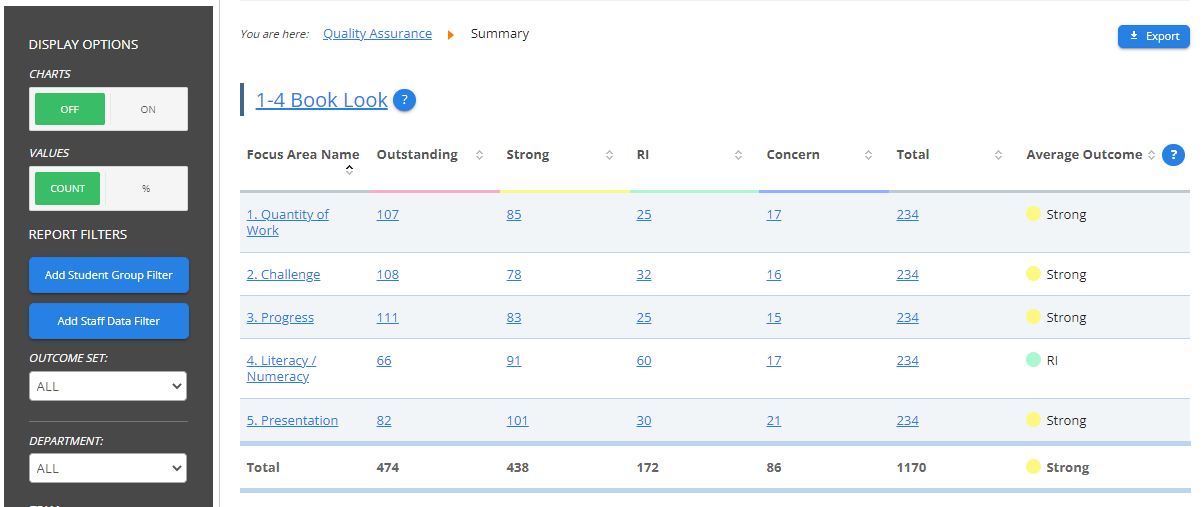
Task: Click Add Student Group Filter button
Action: tap(109, 275)
